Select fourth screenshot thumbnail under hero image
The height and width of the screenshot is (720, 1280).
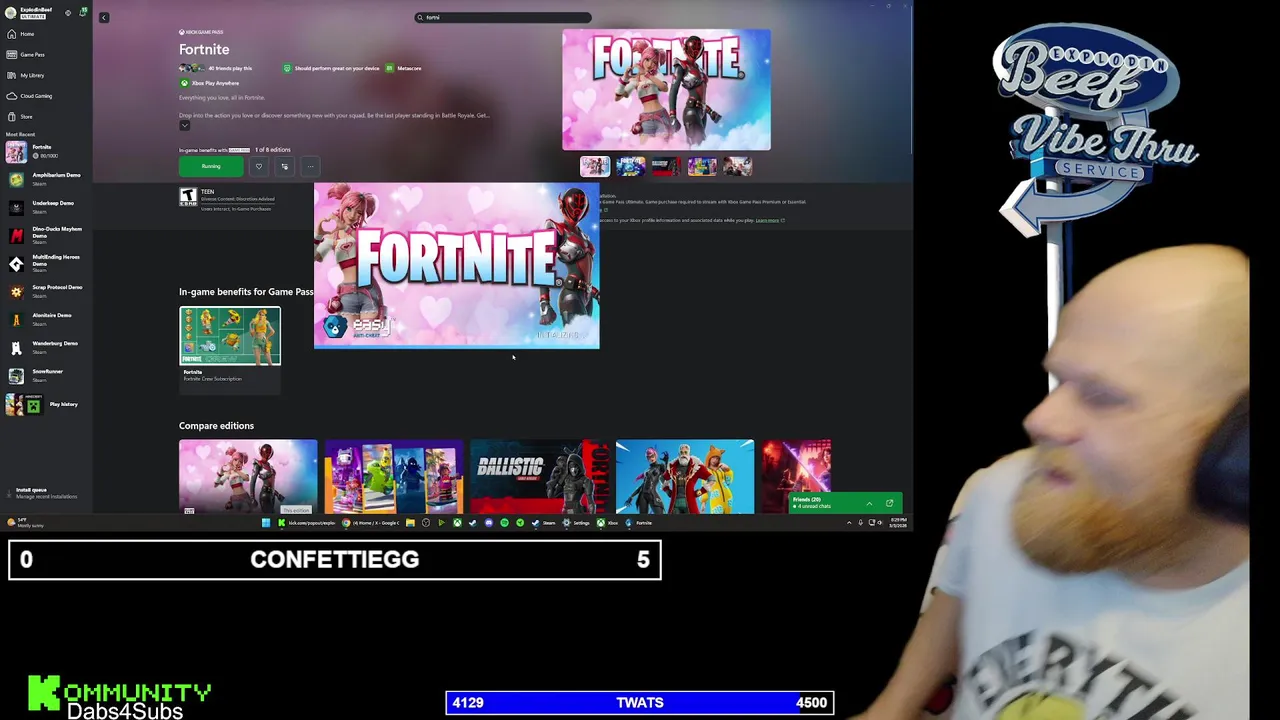[702, 166]
